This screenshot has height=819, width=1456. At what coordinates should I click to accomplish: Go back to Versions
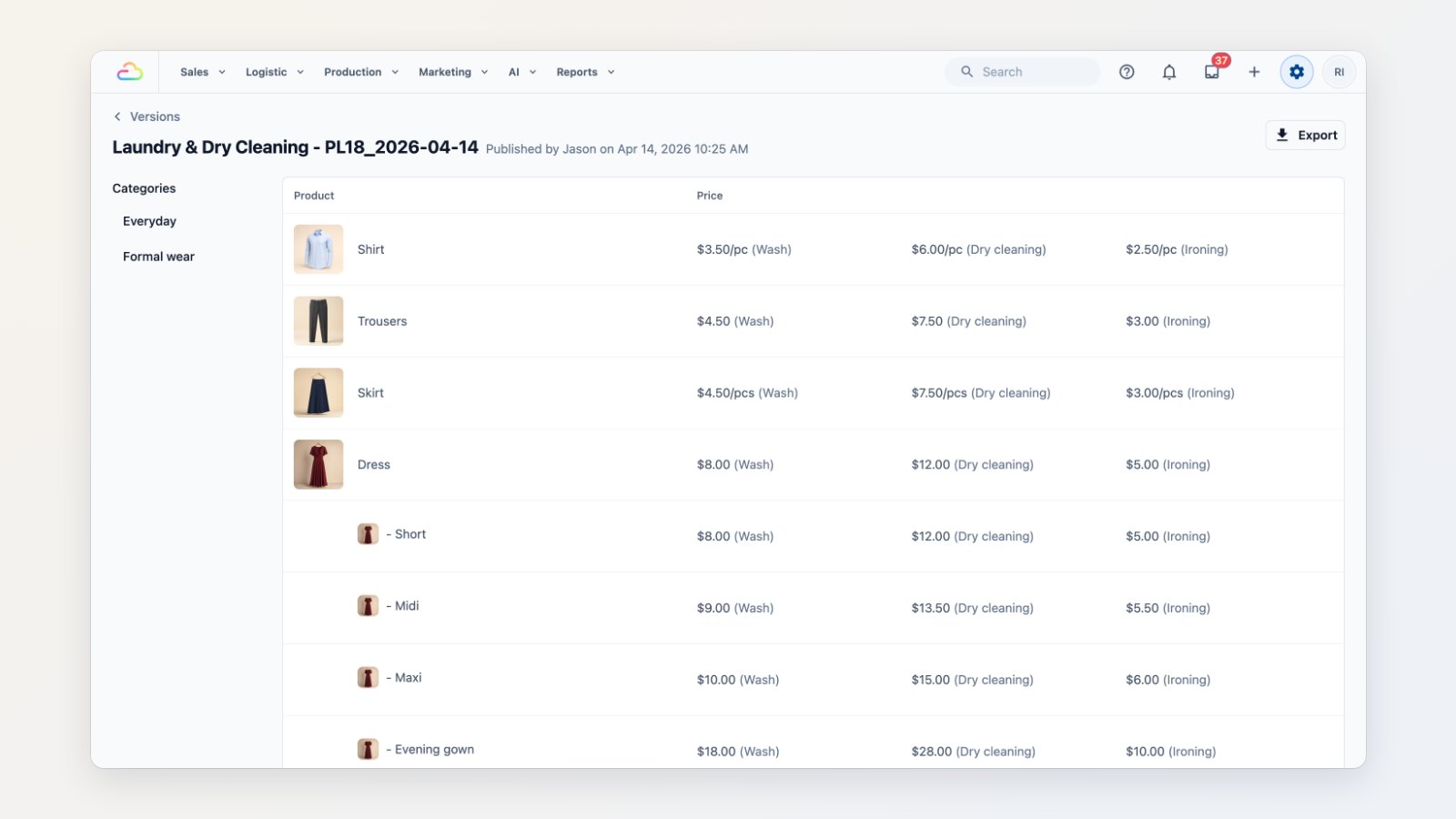(x=155, y=116)
